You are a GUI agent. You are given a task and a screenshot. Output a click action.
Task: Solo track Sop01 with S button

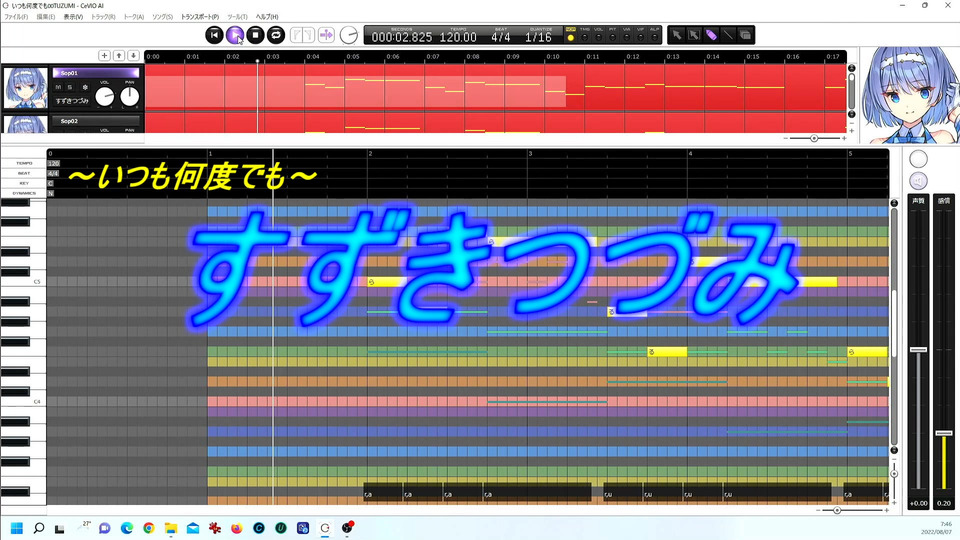tap(70, 88)
